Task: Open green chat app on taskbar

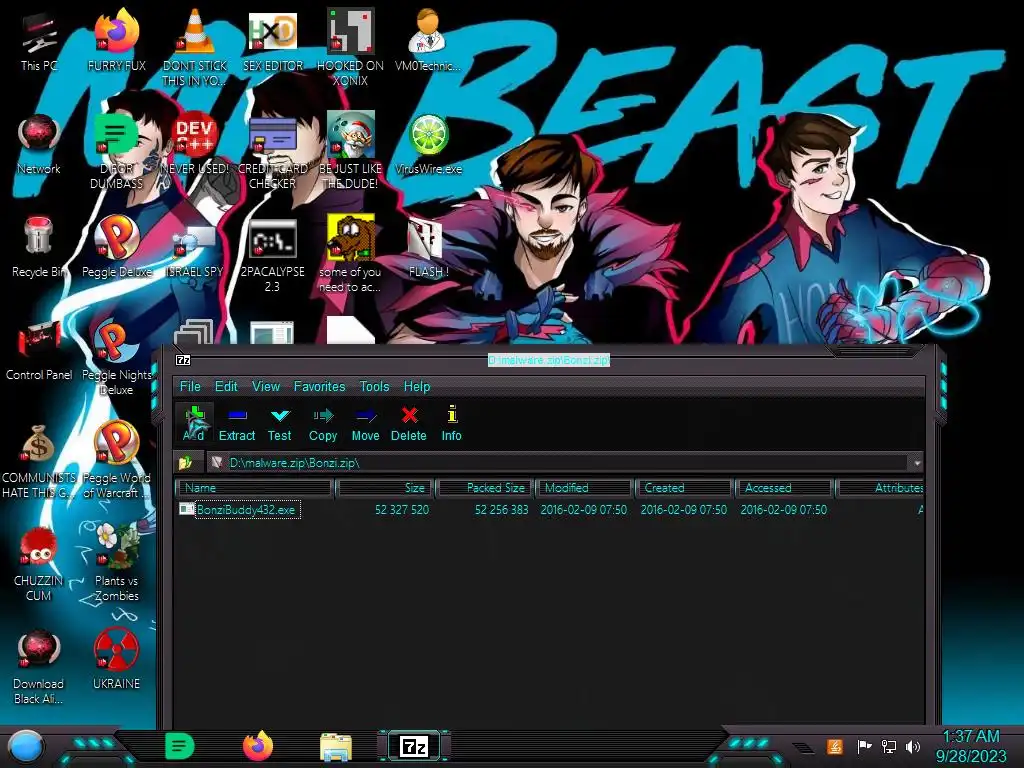Action: click(180, 746)
